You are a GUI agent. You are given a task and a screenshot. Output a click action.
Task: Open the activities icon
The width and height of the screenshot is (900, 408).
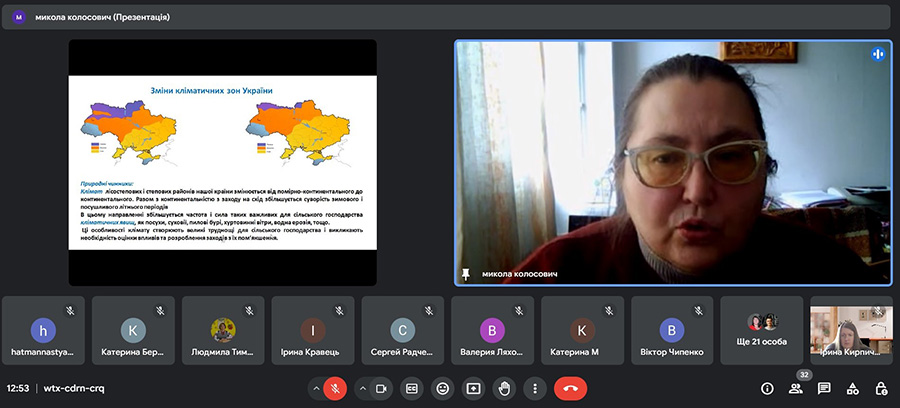[x=853, y=388]
